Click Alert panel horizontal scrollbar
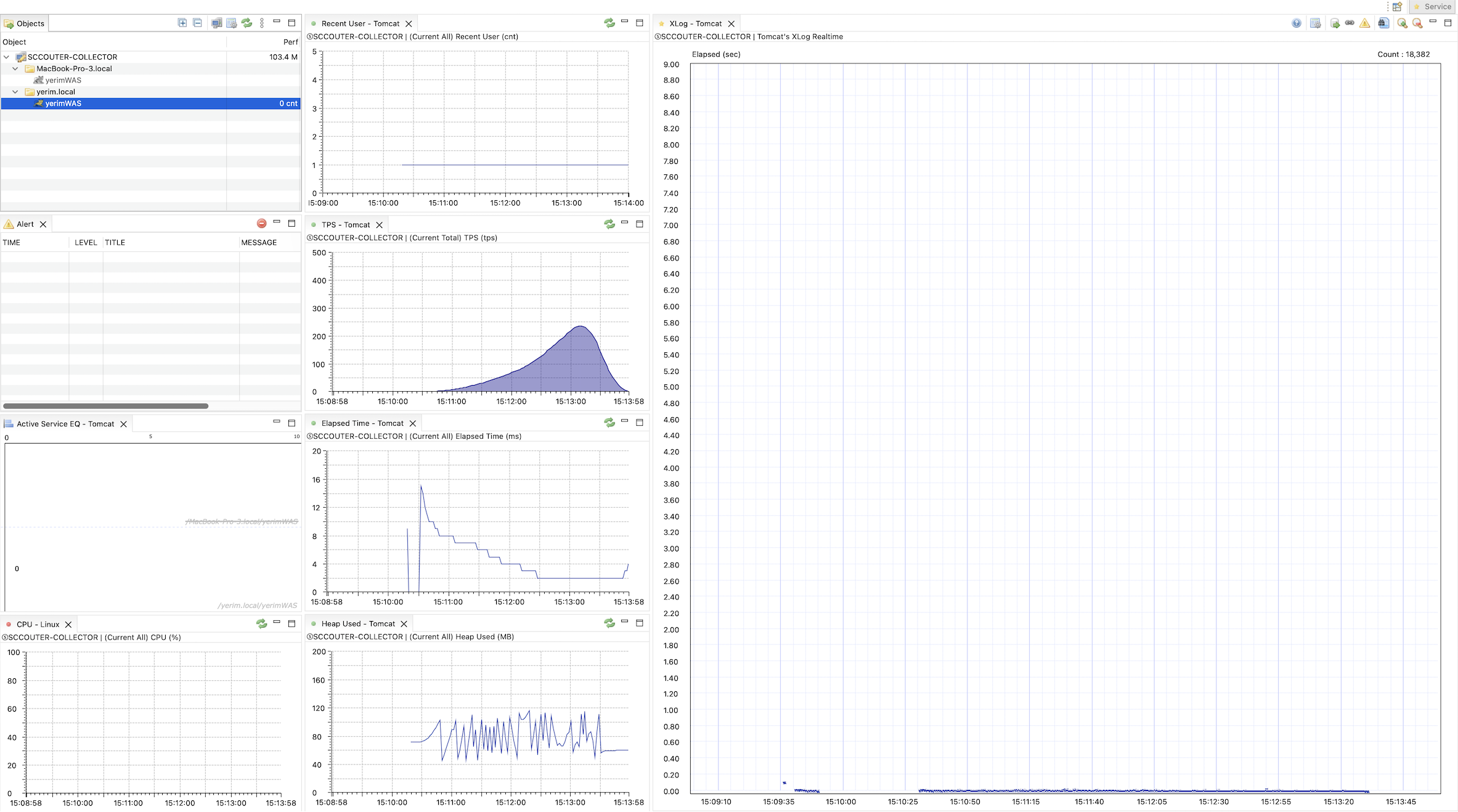This screenshot has height=812, width=1458. [105, 406]
